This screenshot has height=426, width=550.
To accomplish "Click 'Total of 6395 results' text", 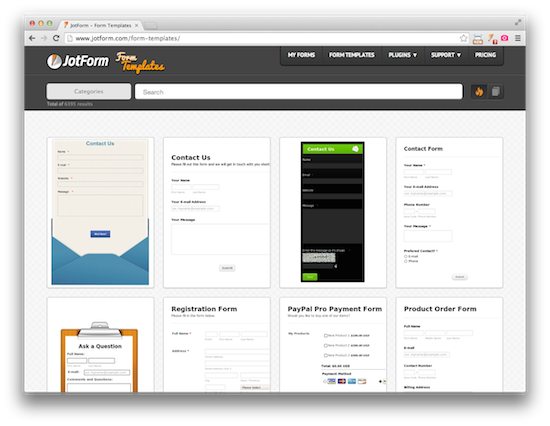I will [x=70, y=104].
